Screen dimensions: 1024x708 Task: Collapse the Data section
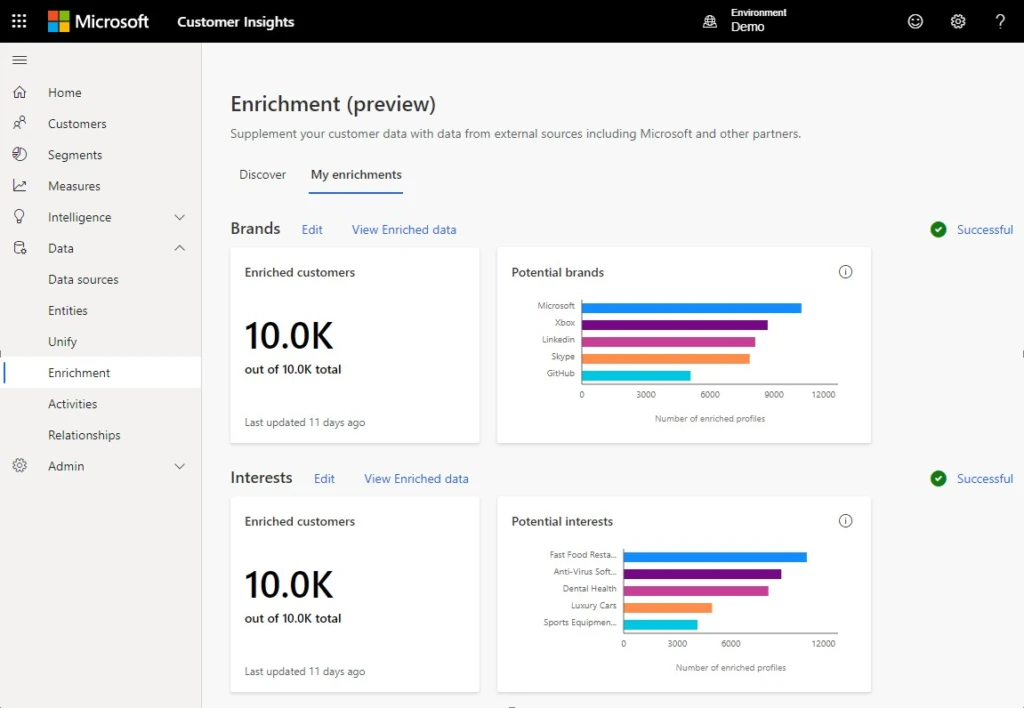179,248
